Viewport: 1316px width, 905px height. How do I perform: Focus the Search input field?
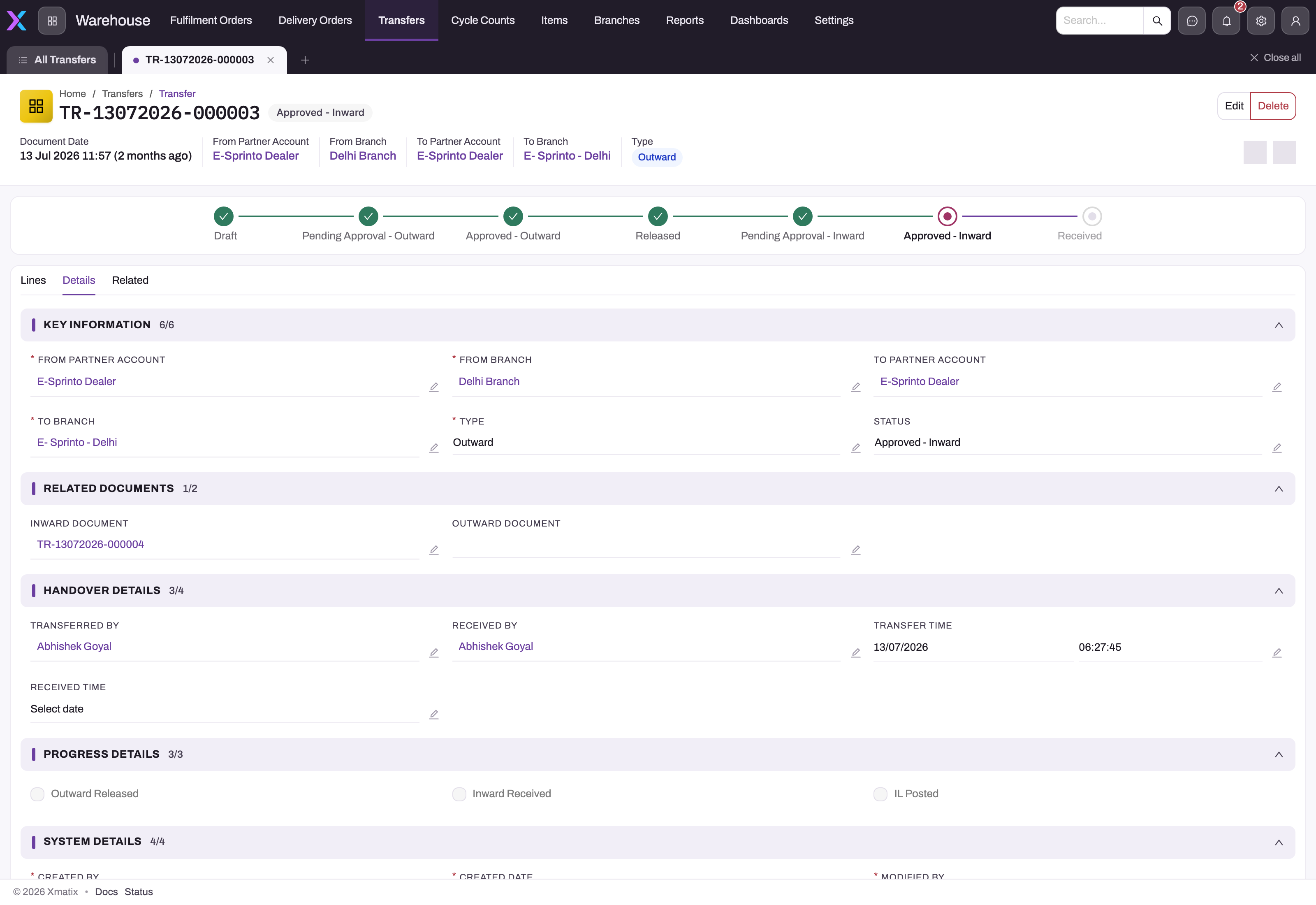tap(1100, 21)
